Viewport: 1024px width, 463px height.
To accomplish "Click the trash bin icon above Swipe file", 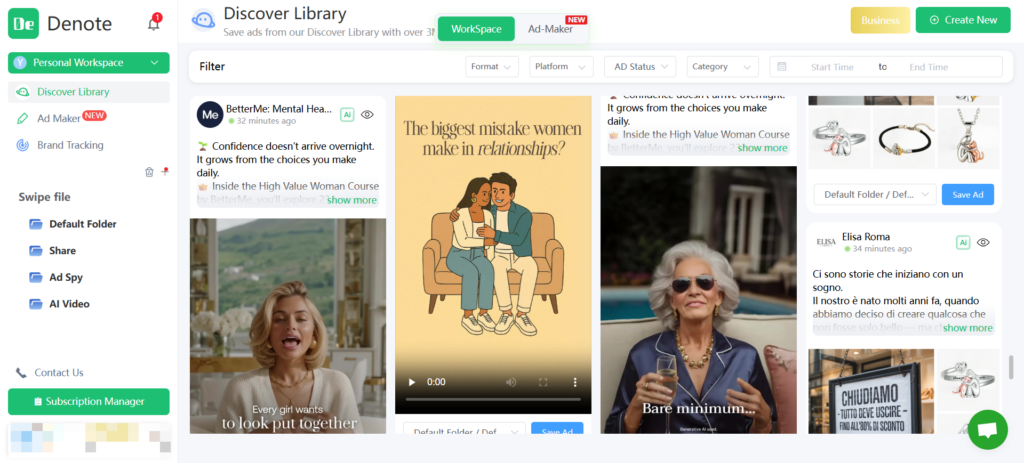I will click(x=149, y=172).
